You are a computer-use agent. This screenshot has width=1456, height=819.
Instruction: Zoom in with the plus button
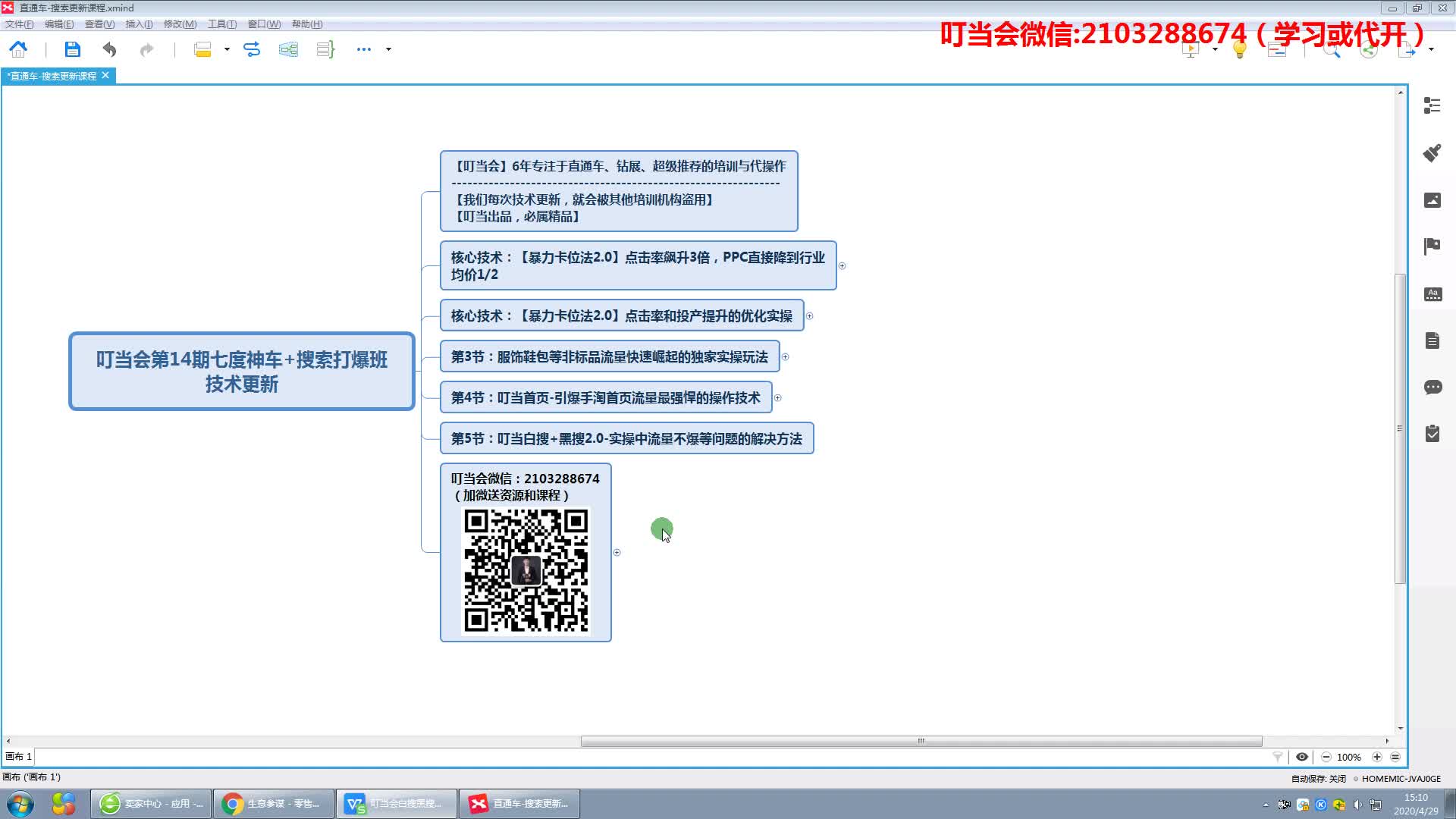(x=1377, y=757)
